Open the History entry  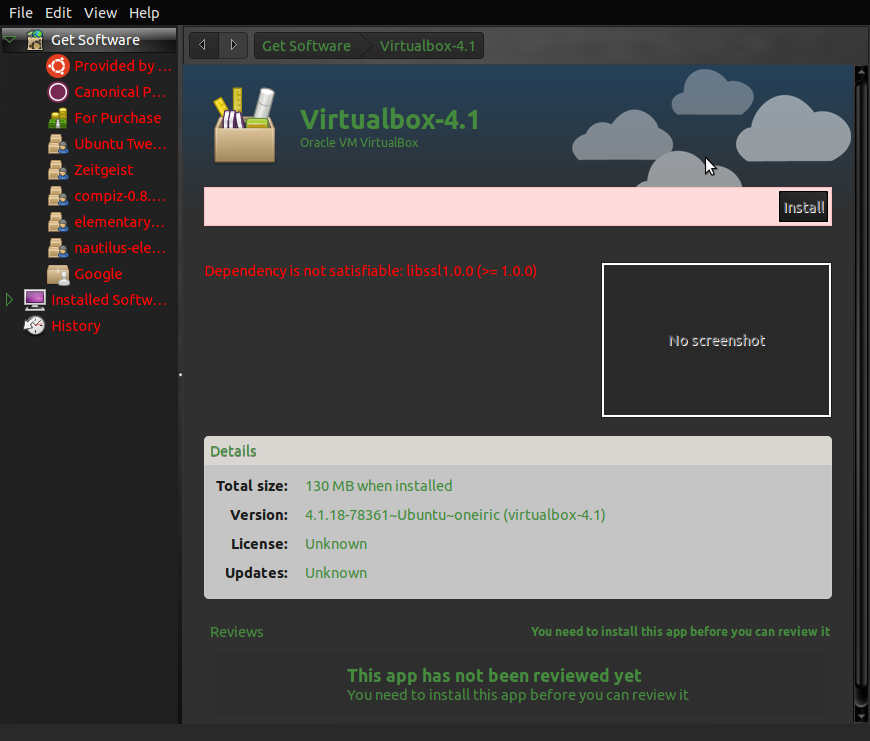[x=76, y=326]
